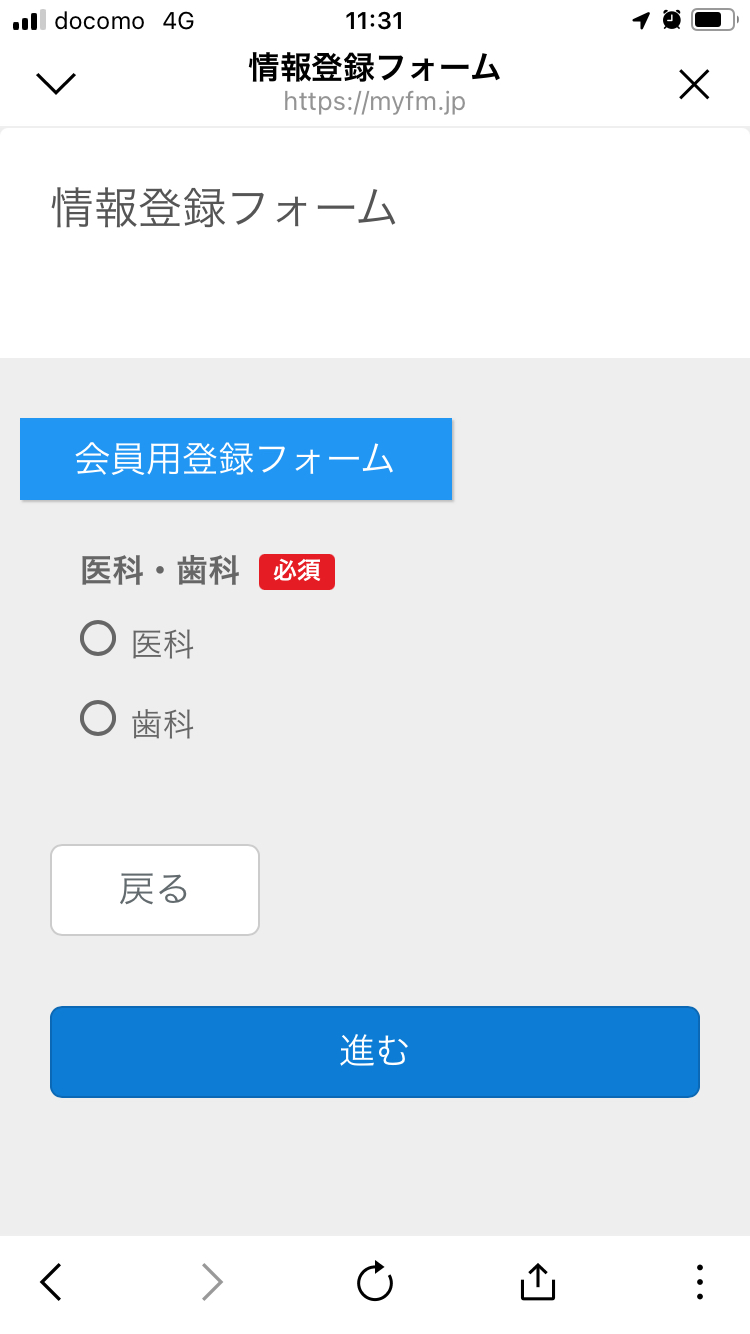The width and height of the screenshot is (750, 1334).
Task: Tap the alarm clock status icon
Action: (x=671, y=20)
